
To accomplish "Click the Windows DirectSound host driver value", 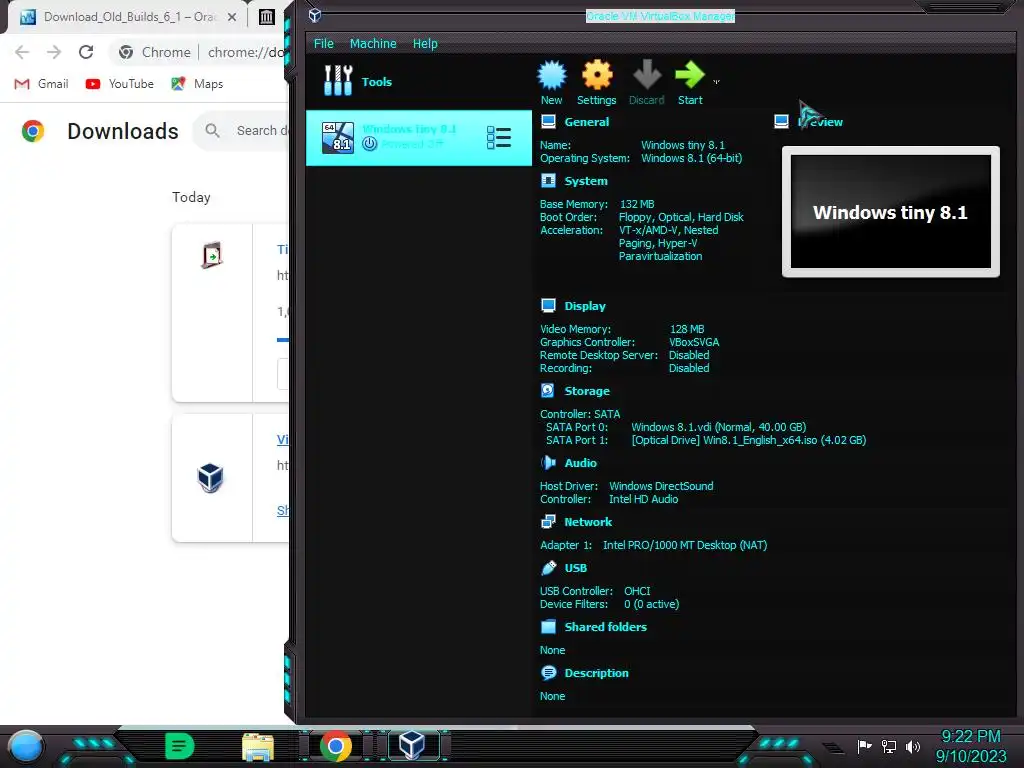I will (661, 487).
